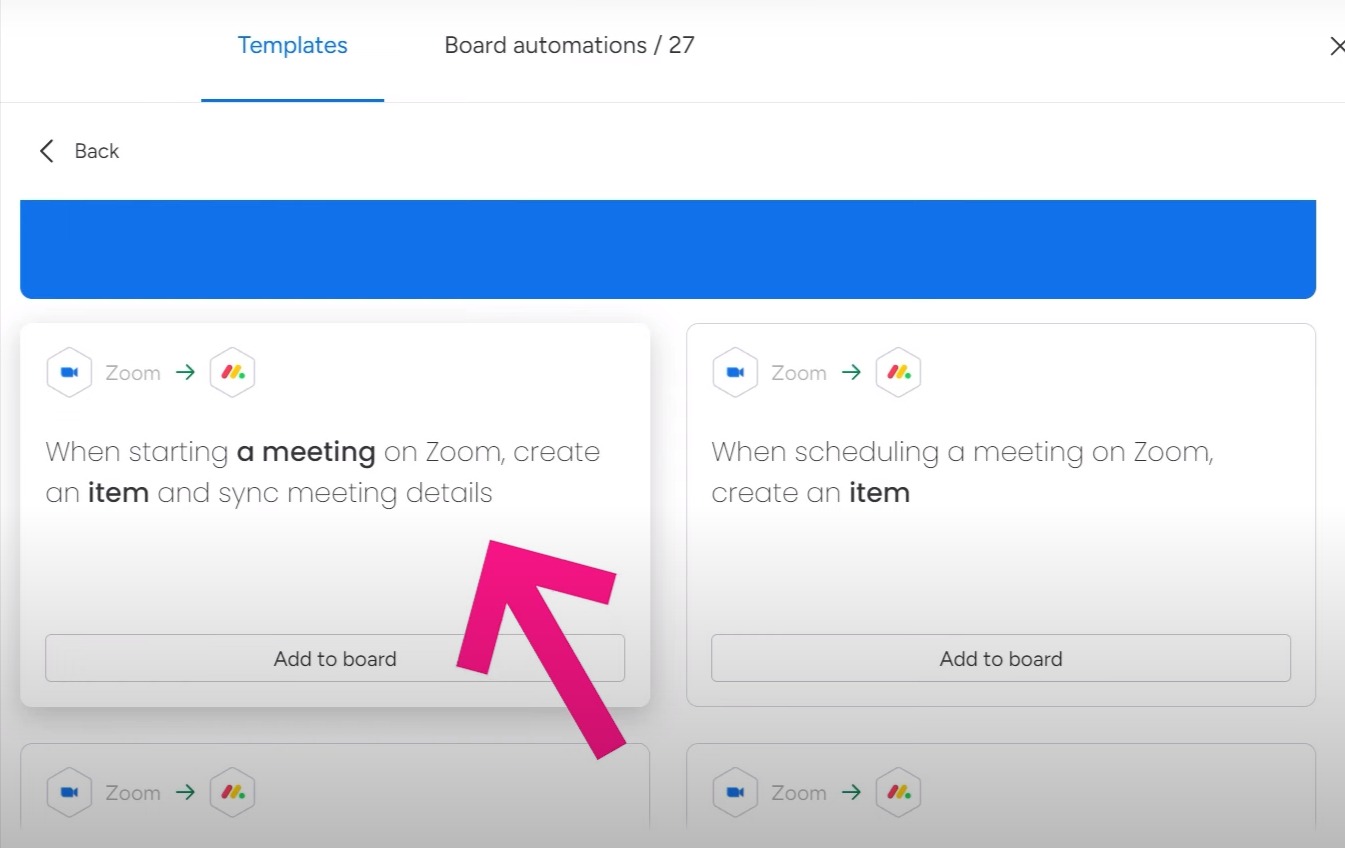Switch to the Templates tab
This screenshot has width=1345, height=848.
[x=292, y=45]
